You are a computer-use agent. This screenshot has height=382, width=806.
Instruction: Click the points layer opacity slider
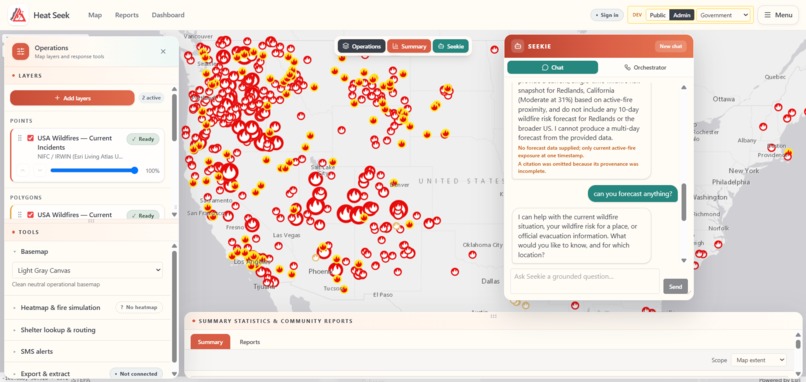(93, 171)
